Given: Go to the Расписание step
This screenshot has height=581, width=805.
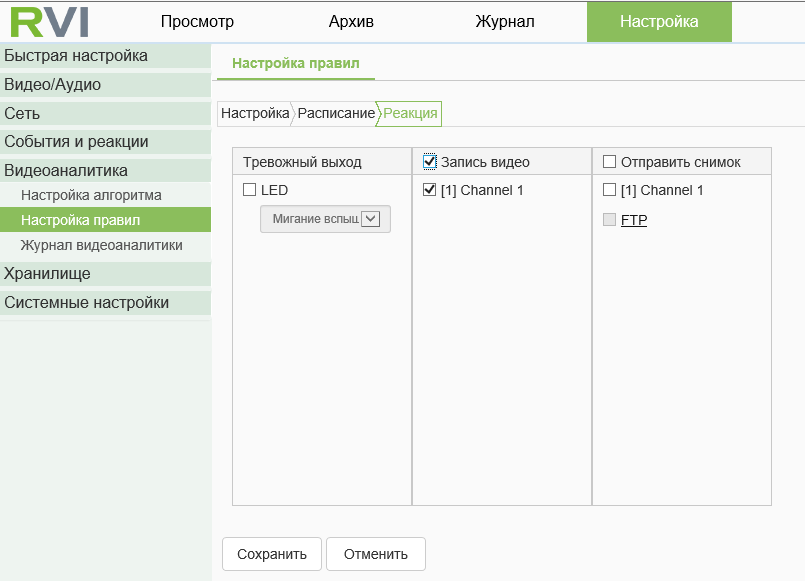Looking at the screenshot, I should point(336,113).
